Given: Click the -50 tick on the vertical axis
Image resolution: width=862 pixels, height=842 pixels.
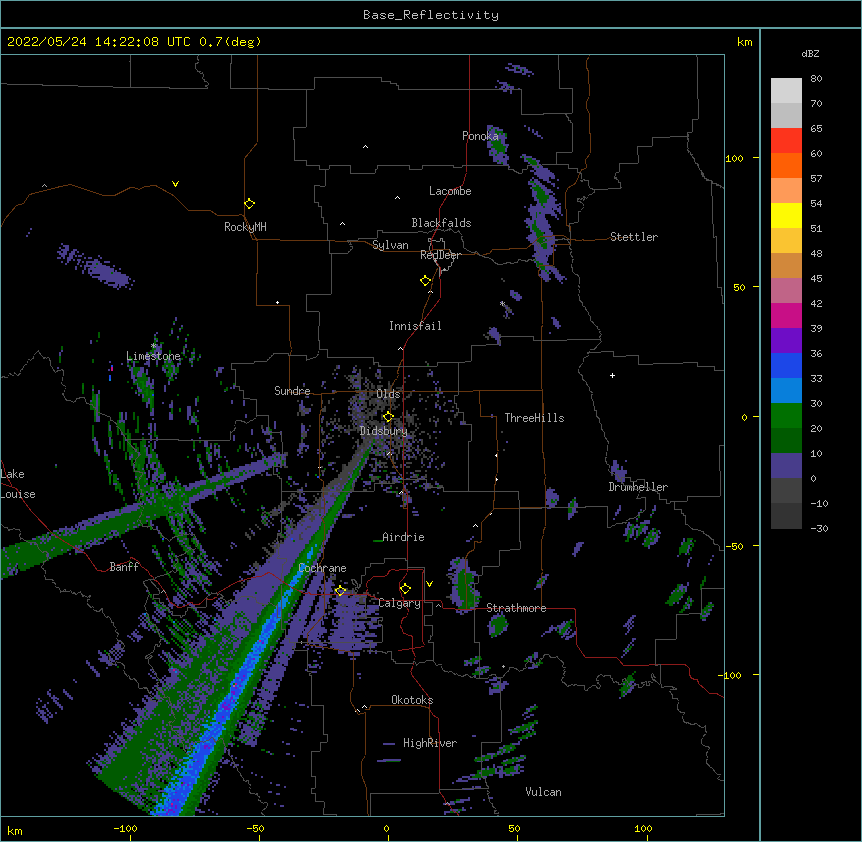Looking at the screenshot, I should pyautogui.click(x=734, y=546).
